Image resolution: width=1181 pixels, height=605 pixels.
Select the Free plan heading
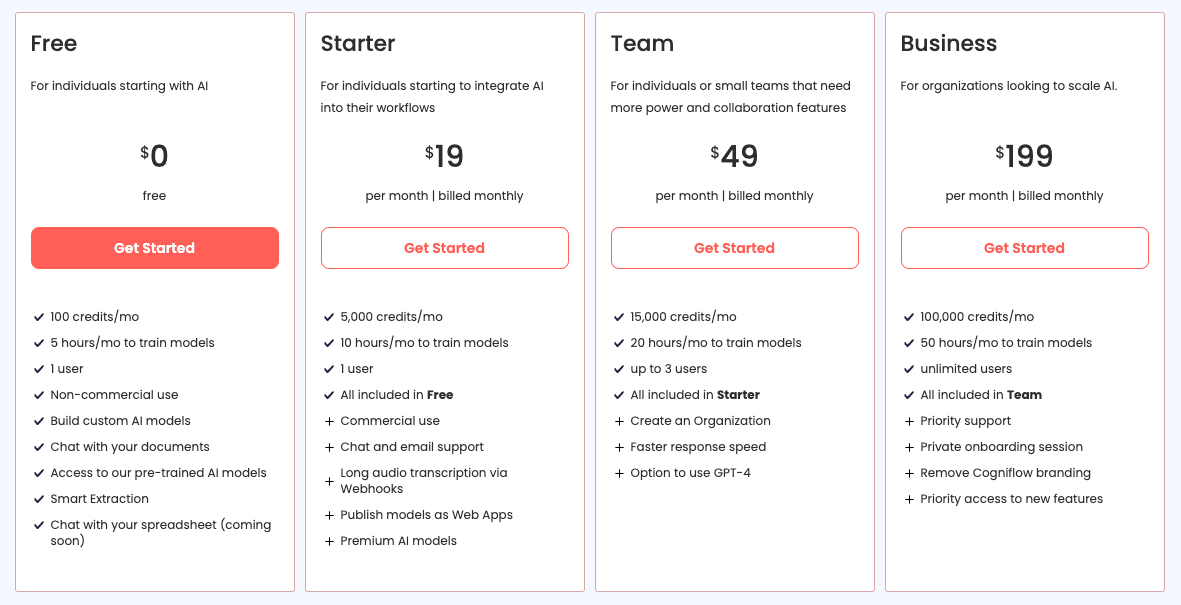(54, 44)
